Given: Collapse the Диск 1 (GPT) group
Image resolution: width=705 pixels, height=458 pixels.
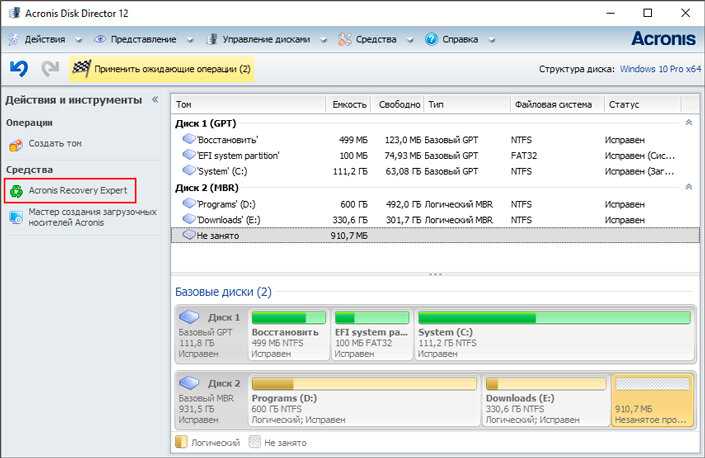Looking at the screenshot, I should click(x=688, y=123).
